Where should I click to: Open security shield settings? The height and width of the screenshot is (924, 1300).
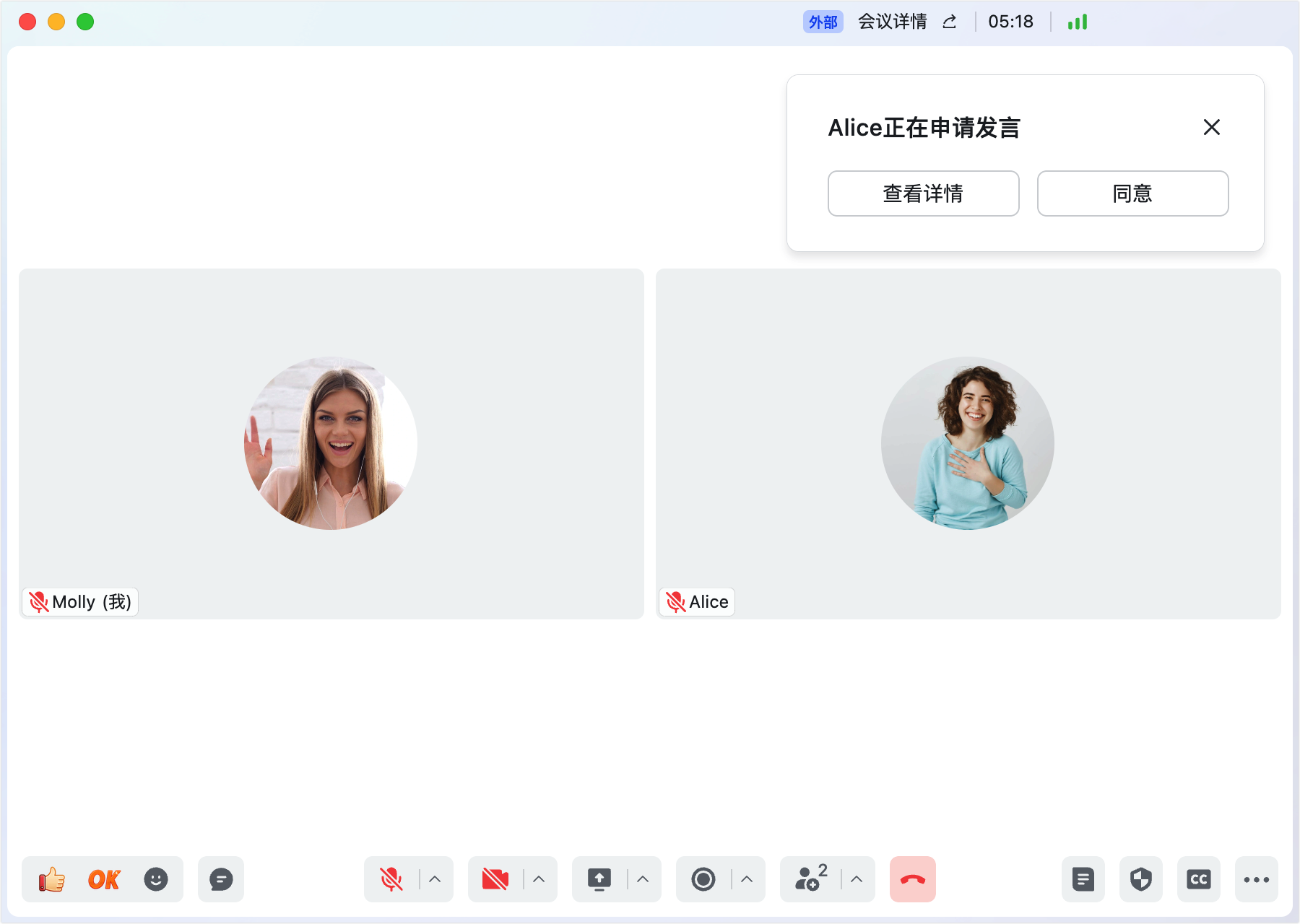1141,879
